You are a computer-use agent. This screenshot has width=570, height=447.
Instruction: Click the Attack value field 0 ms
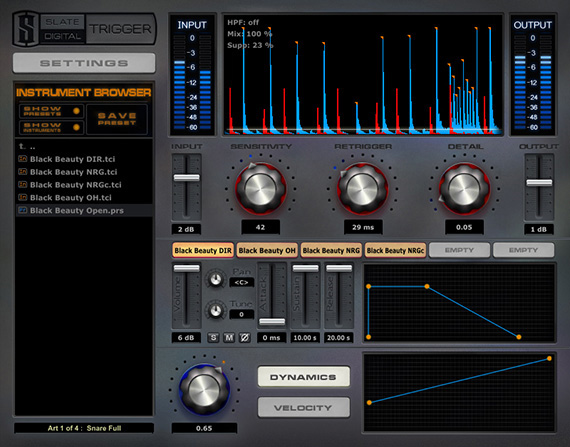272,338
